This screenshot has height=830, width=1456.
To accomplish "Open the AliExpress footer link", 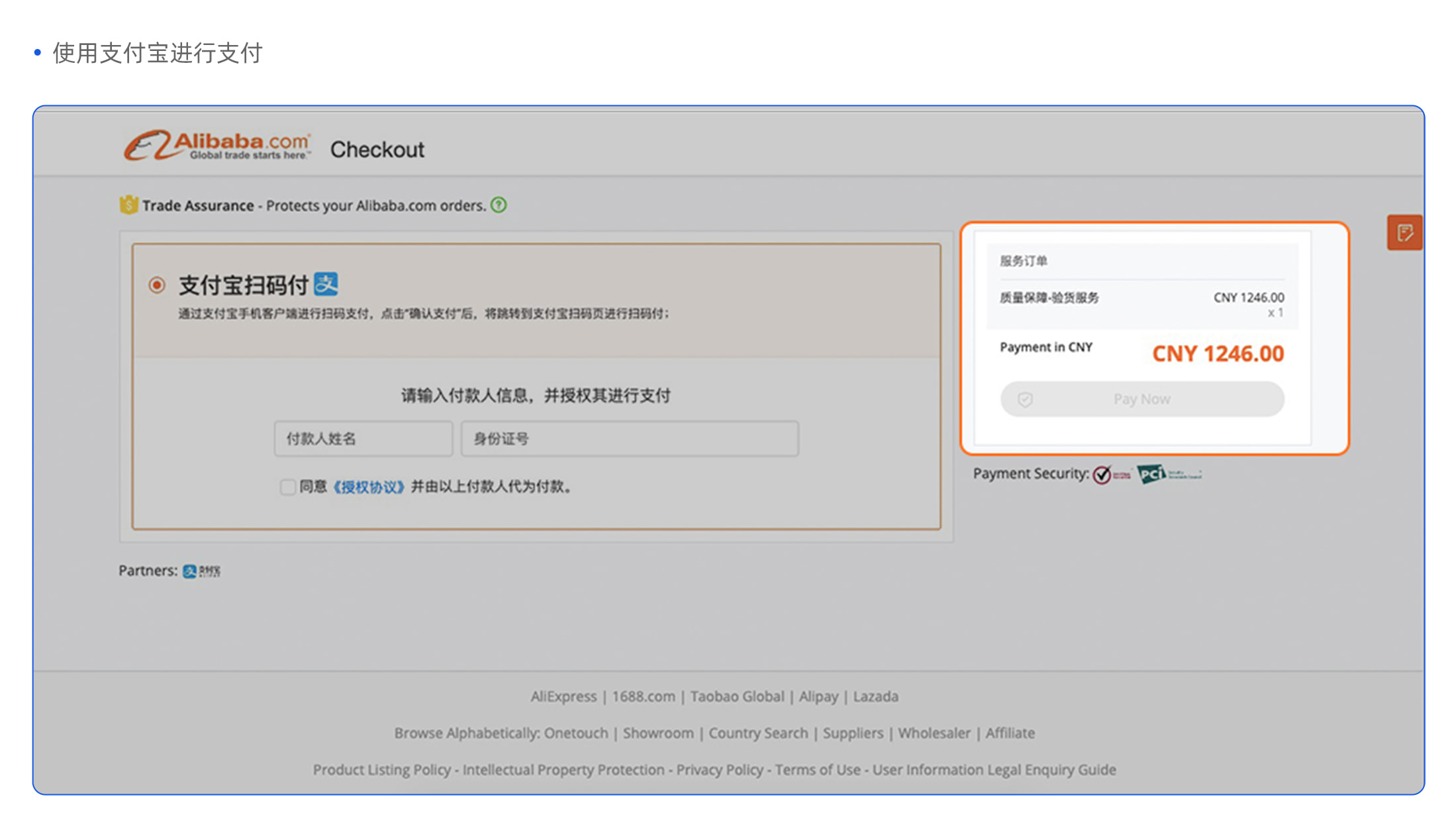I will [563, 696].
